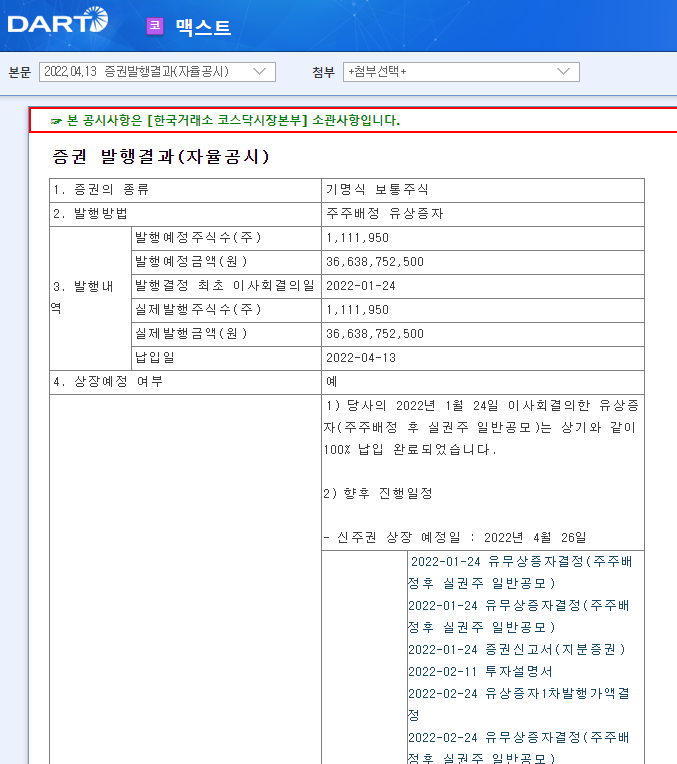
Task: Click the 실제발행주식수 value 1,111,950
Action: coord(357,309)
